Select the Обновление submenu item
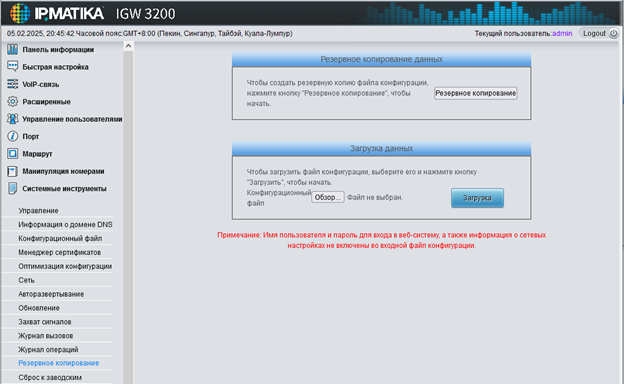 tap(39, 308)
